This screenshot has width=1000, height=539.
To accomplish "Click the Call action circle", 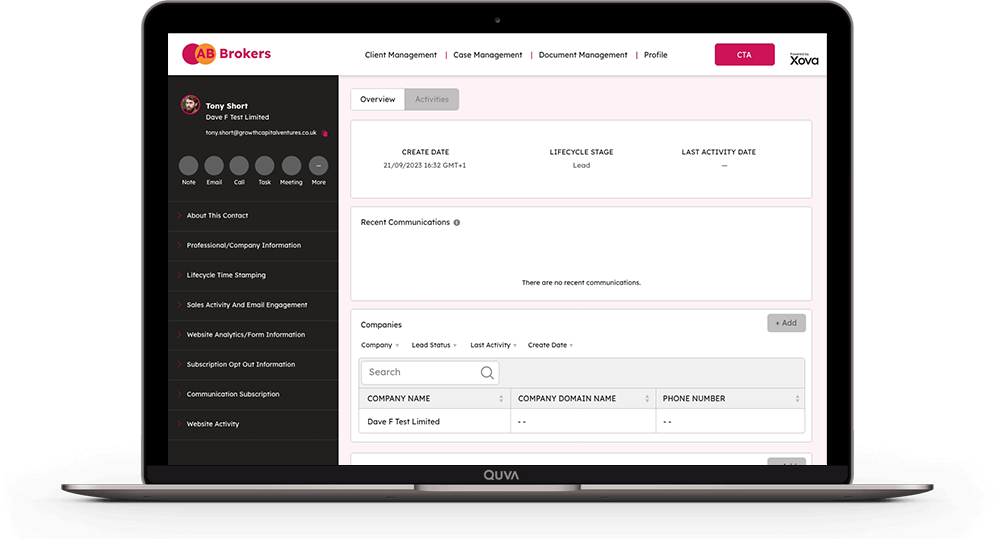I will coord(239,166).
